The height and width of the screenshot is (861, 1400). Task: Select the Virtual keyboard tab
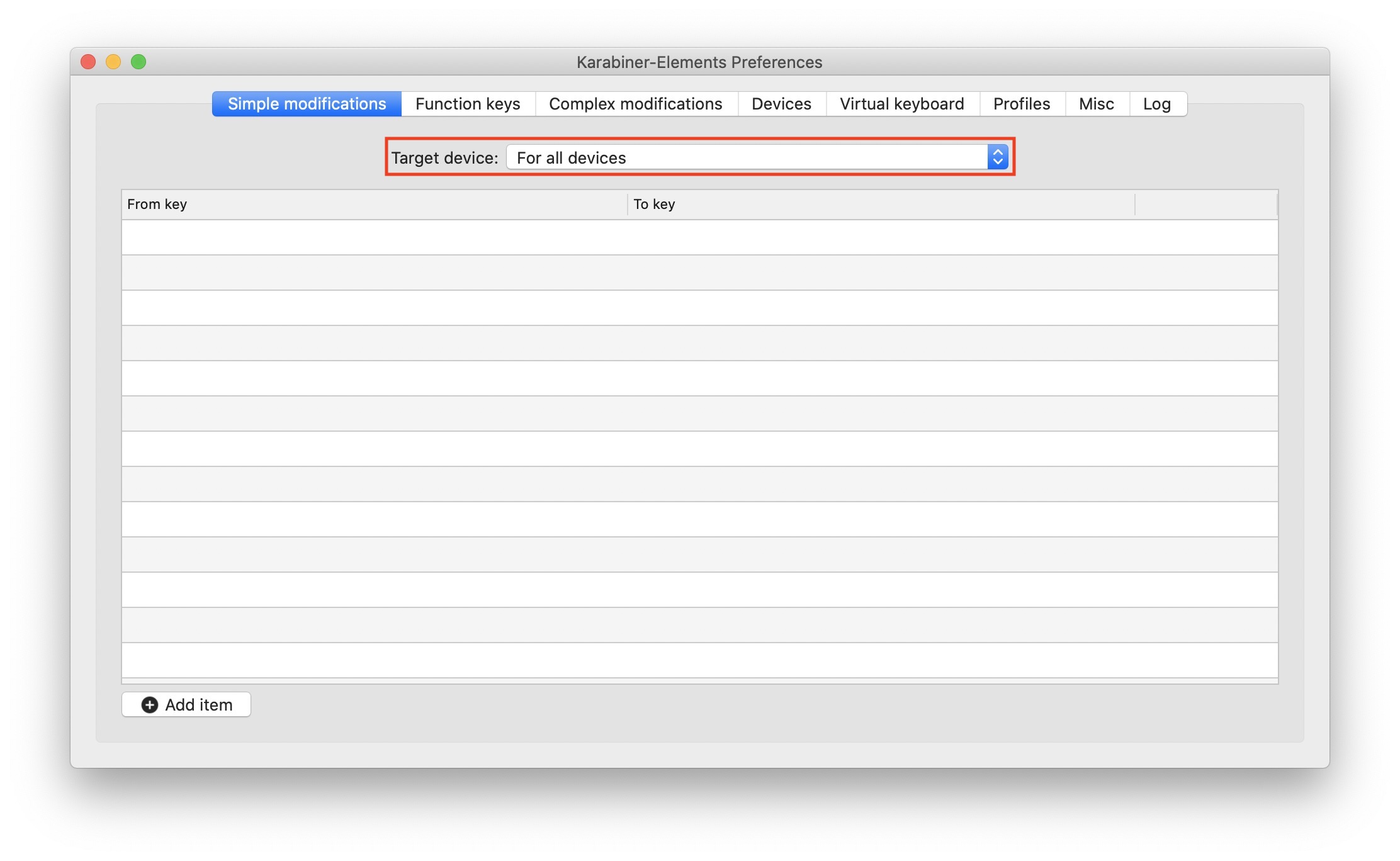click(x=901, y=104)
